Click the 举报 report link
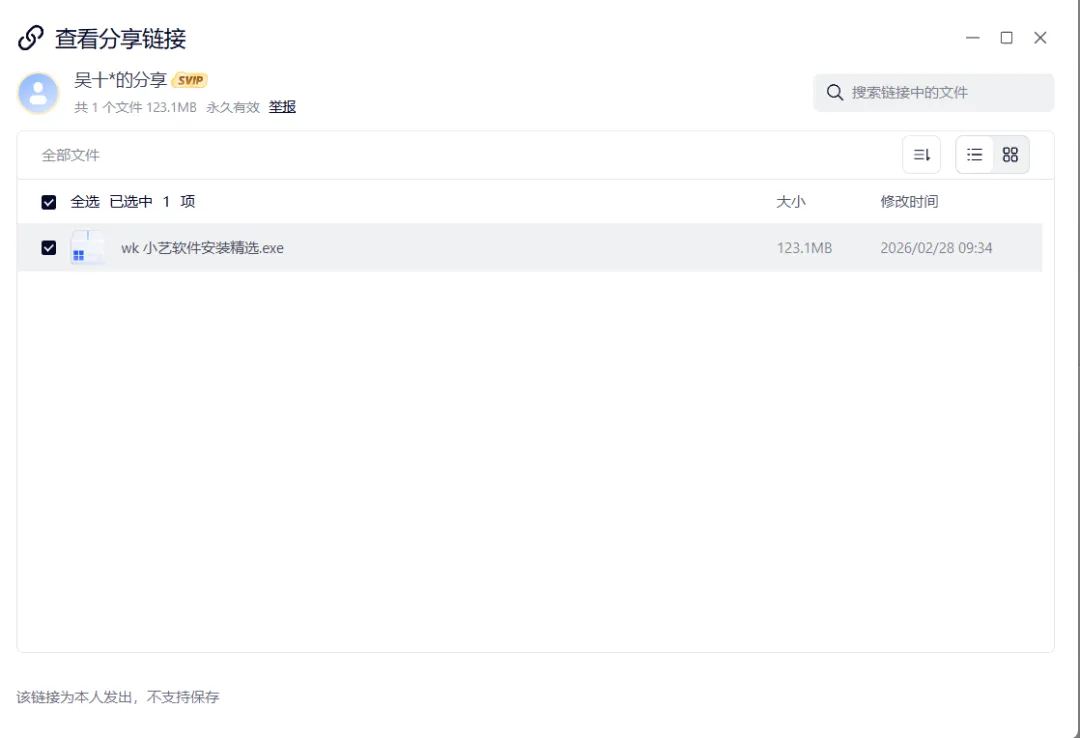Viewport: 1080px width, 738px height. 282,107
